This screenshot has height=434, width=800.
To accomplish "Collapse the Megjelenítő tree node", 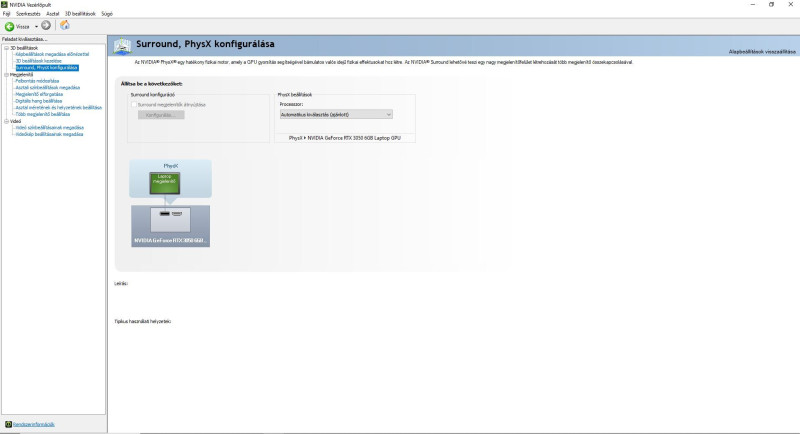I will point(6,74).
